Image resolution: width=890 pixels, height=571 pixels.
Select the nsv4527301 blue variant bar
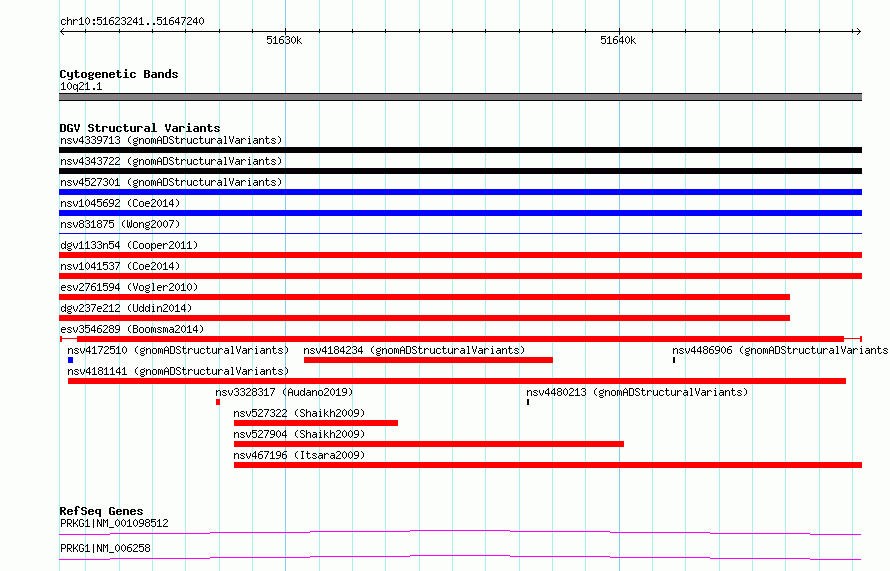click(460, 192)
